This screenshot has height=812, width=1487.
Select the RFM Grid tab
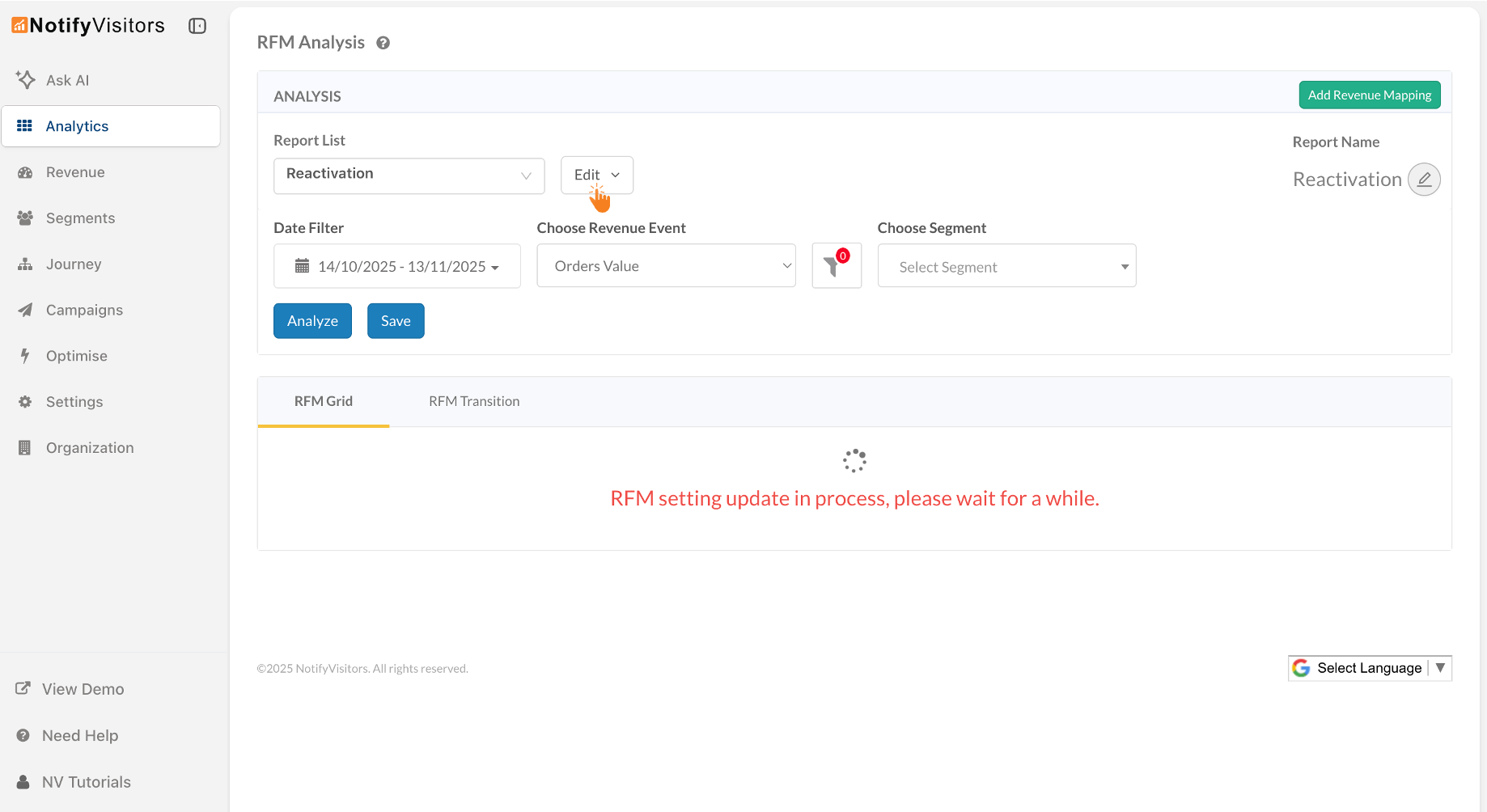pos(324,401)
